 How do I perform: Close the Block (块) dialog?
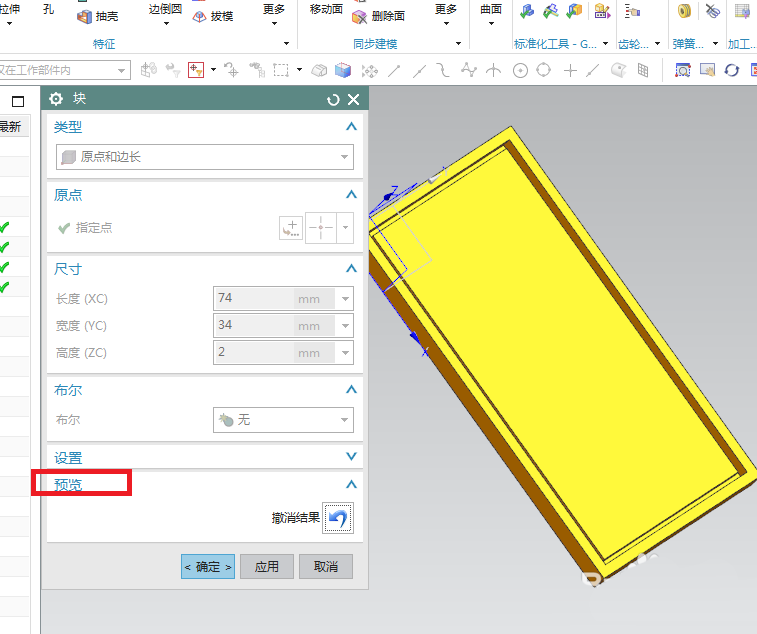coord(353,99)
